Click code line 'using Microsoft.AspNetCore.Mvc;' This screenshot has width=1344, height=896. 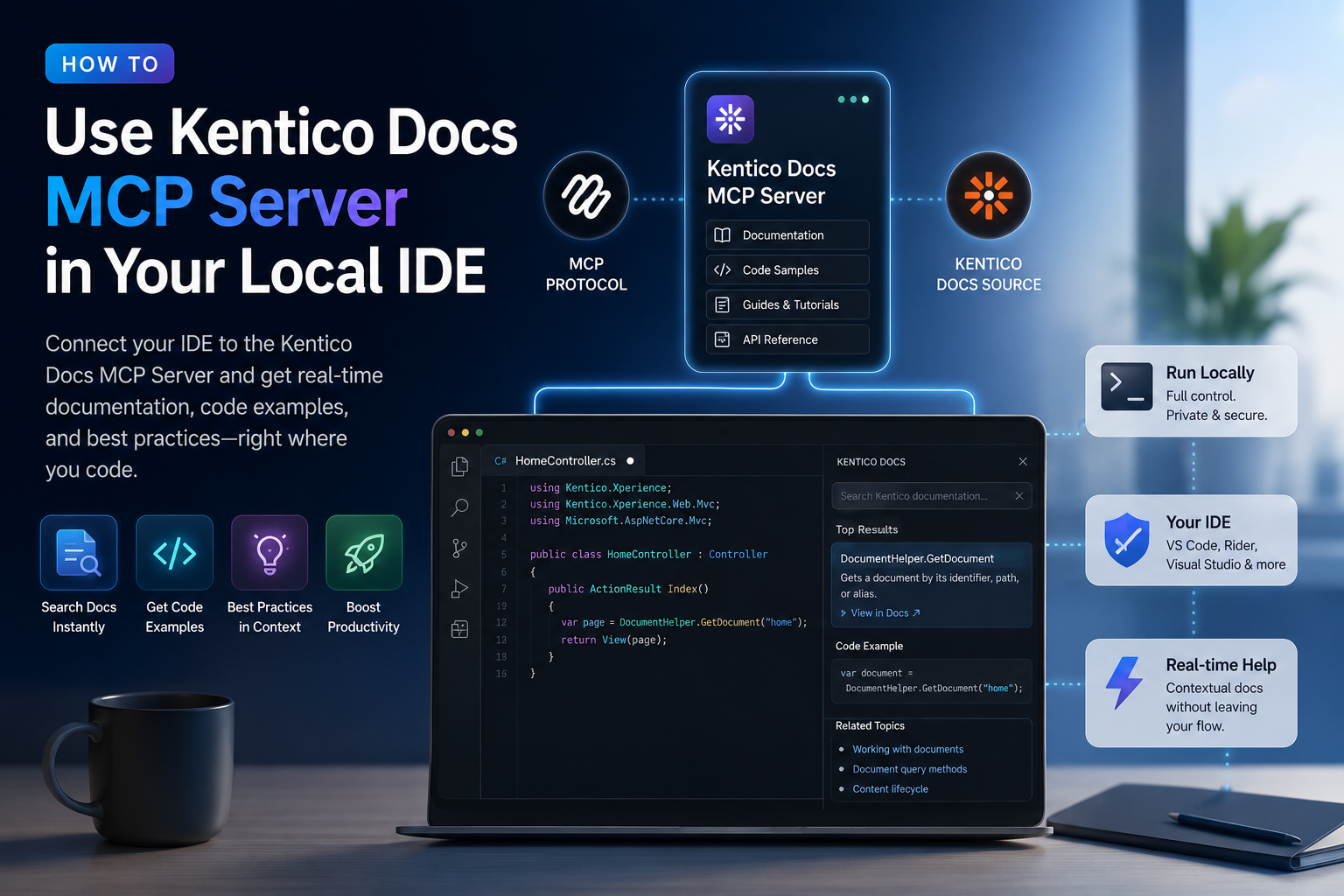click(x=620, y=521)
